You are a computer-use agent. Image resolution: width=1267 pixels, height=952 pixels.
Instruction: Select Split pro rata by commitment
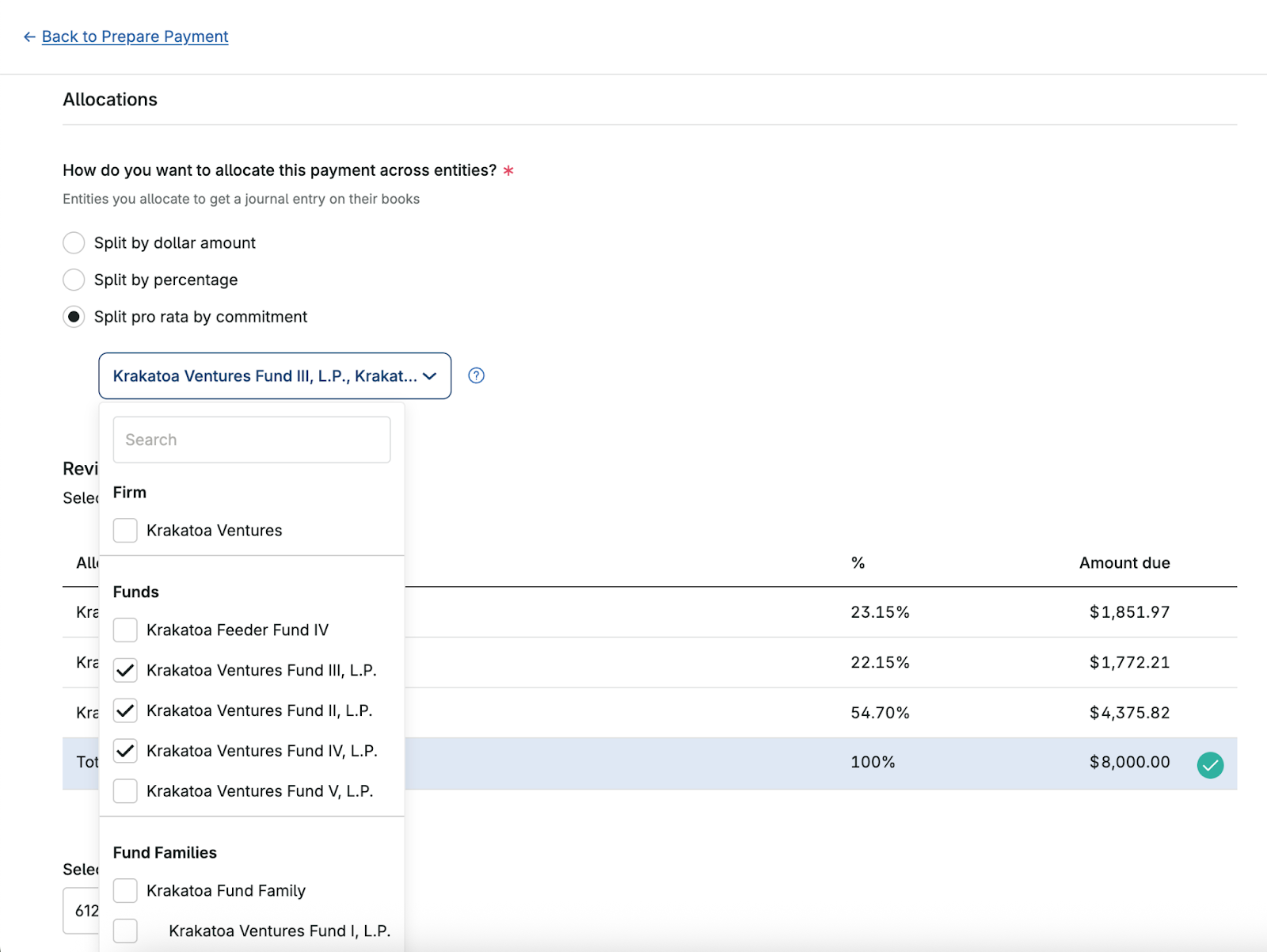coord(74,316)
